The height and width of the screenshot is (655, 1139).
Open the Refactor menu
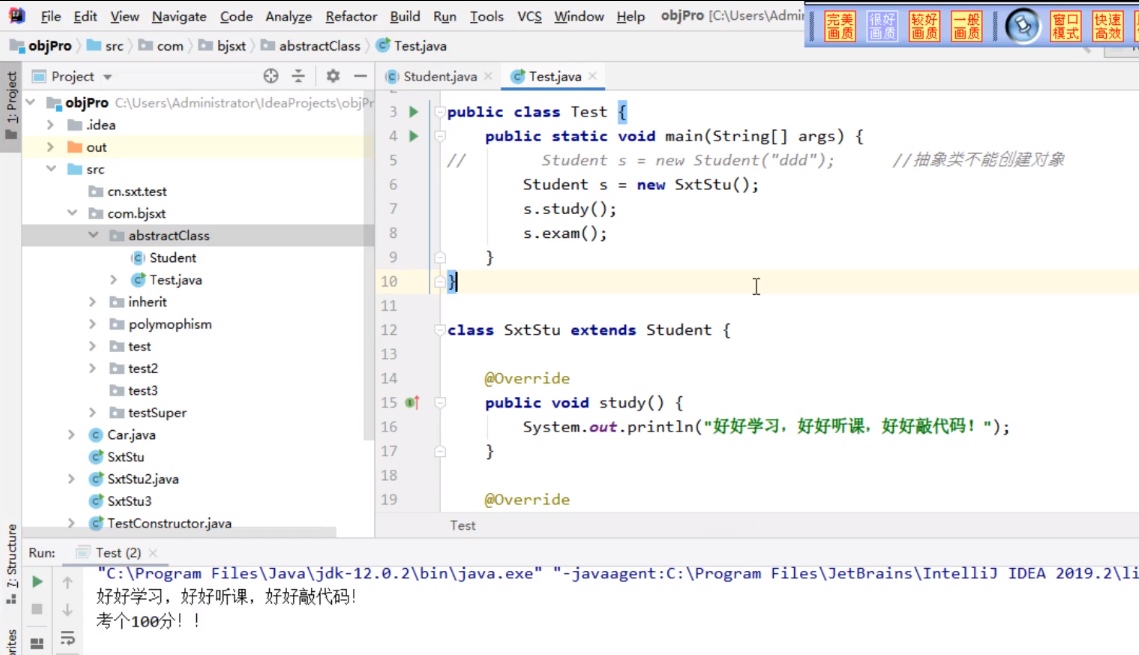[x=352, y=16]
